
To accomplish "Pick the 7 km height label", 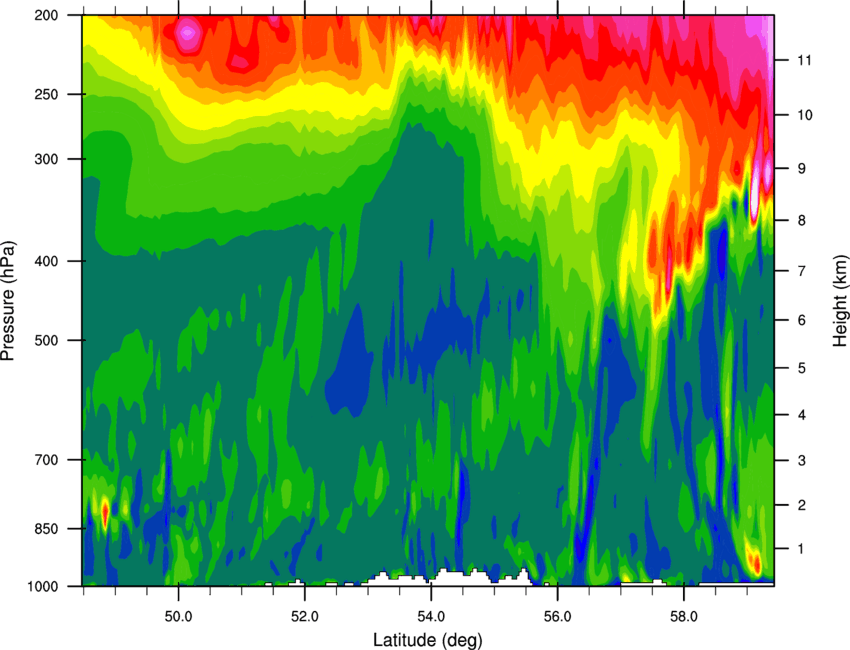I will click(801, 271).
